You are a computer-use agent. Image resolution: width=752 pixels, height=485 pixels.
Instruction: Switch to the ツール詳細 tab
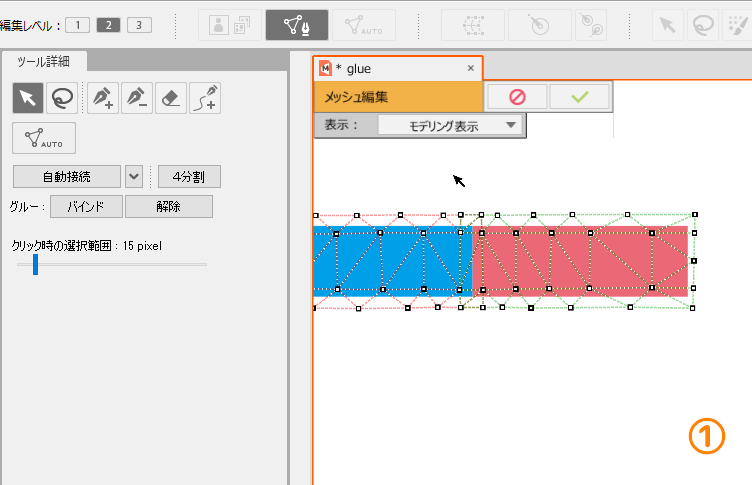[x=44, y=62]
